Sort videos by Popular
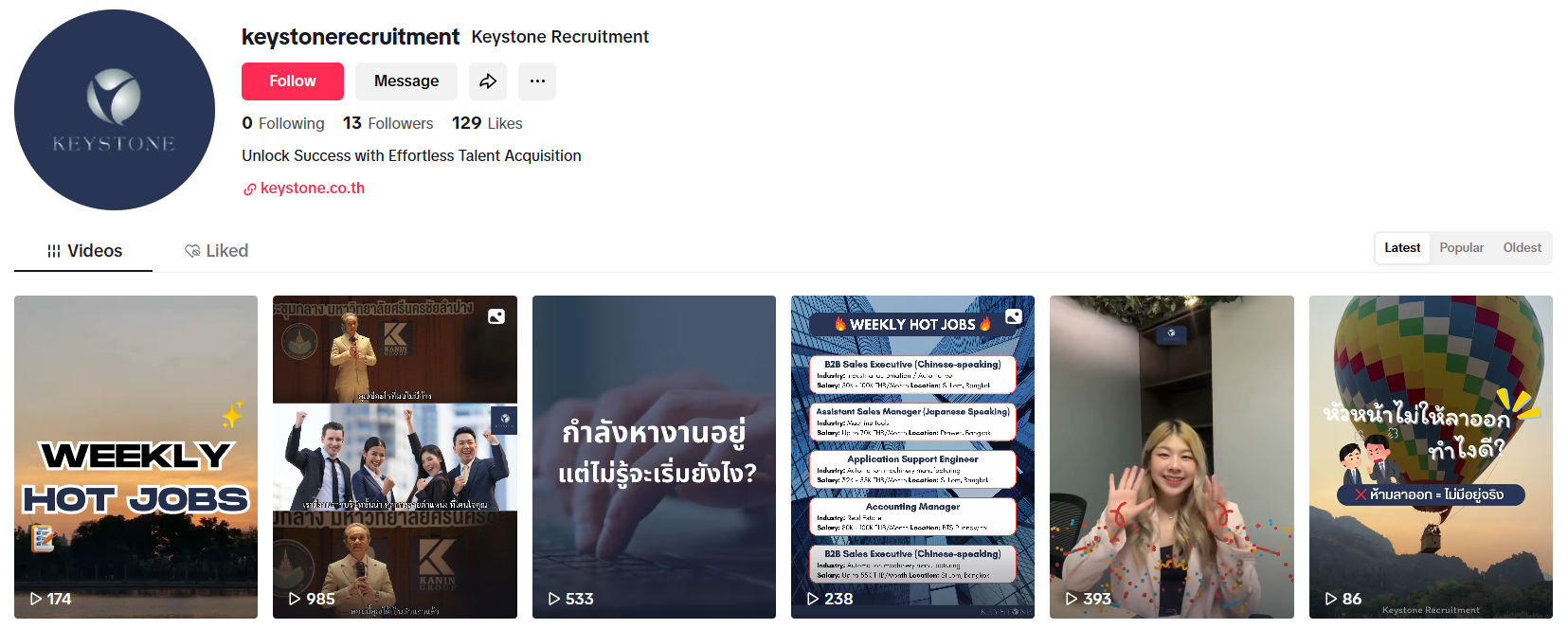 tap(1462, 248)
